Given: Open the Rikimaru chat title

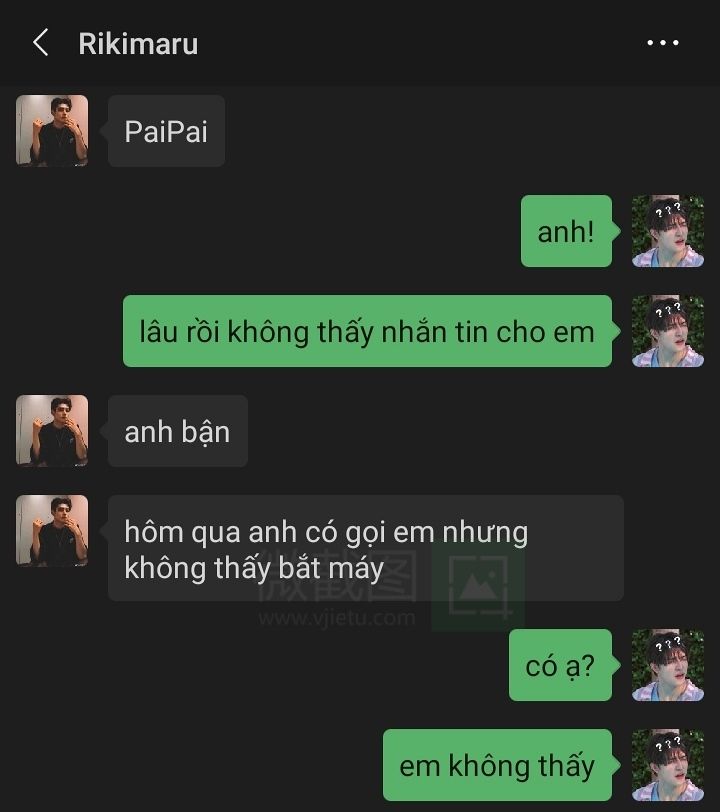Looking at the screenshot, I should [138, 44].
